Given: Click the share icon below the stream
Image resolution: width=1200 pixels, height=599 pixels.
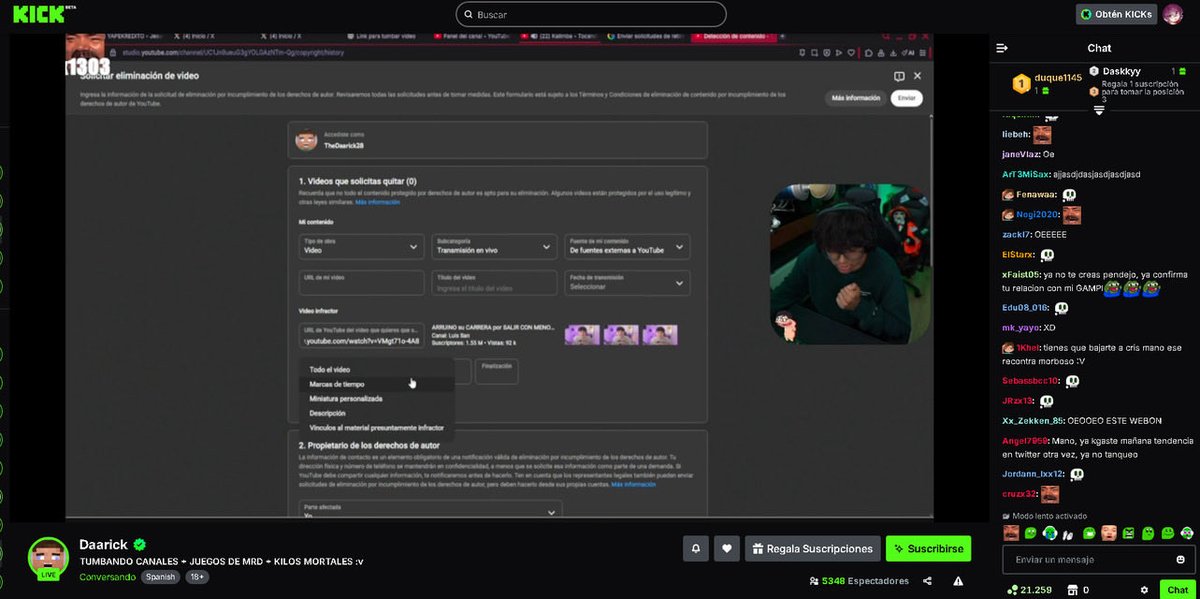Looking at the screenshot, I should click(x=928, y=581).
